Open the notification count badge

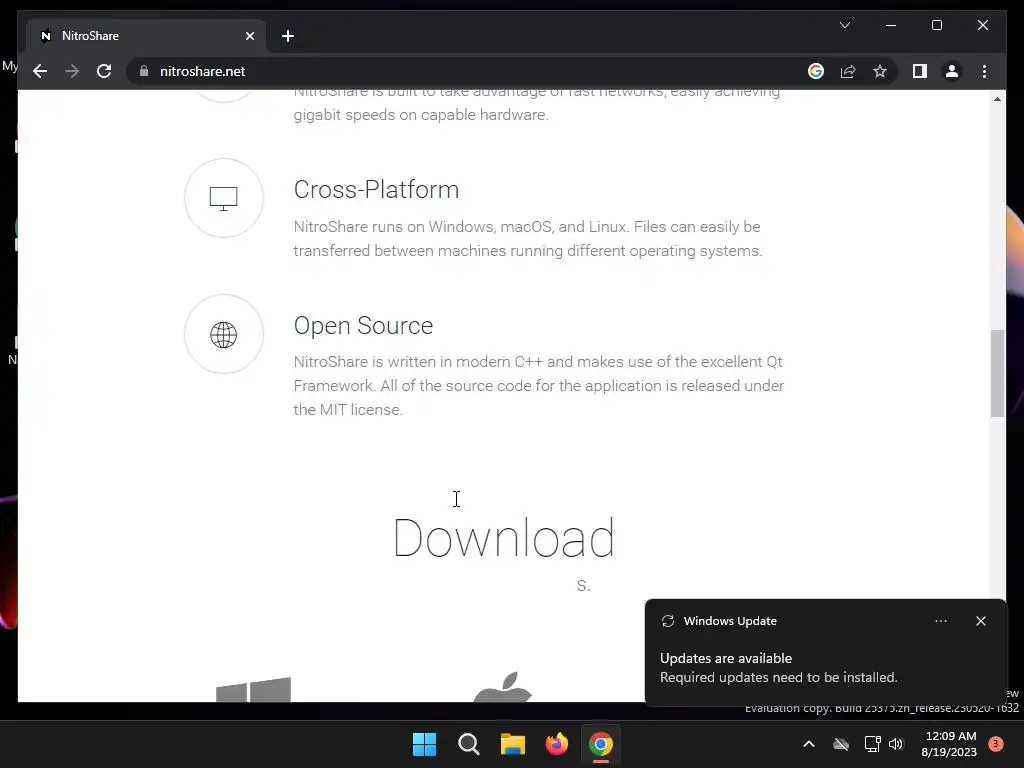tap(995, 744)
